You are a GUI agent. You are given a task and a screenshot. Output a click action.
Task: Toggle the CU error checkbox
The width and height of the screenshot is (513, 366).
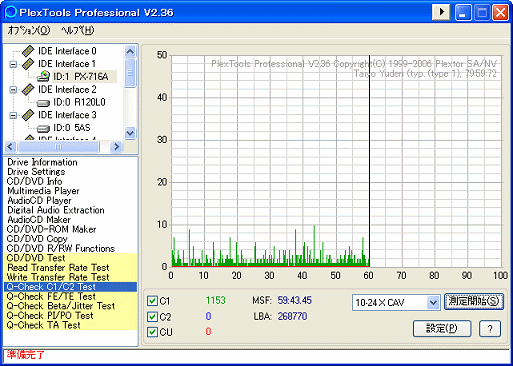[152, 332]
